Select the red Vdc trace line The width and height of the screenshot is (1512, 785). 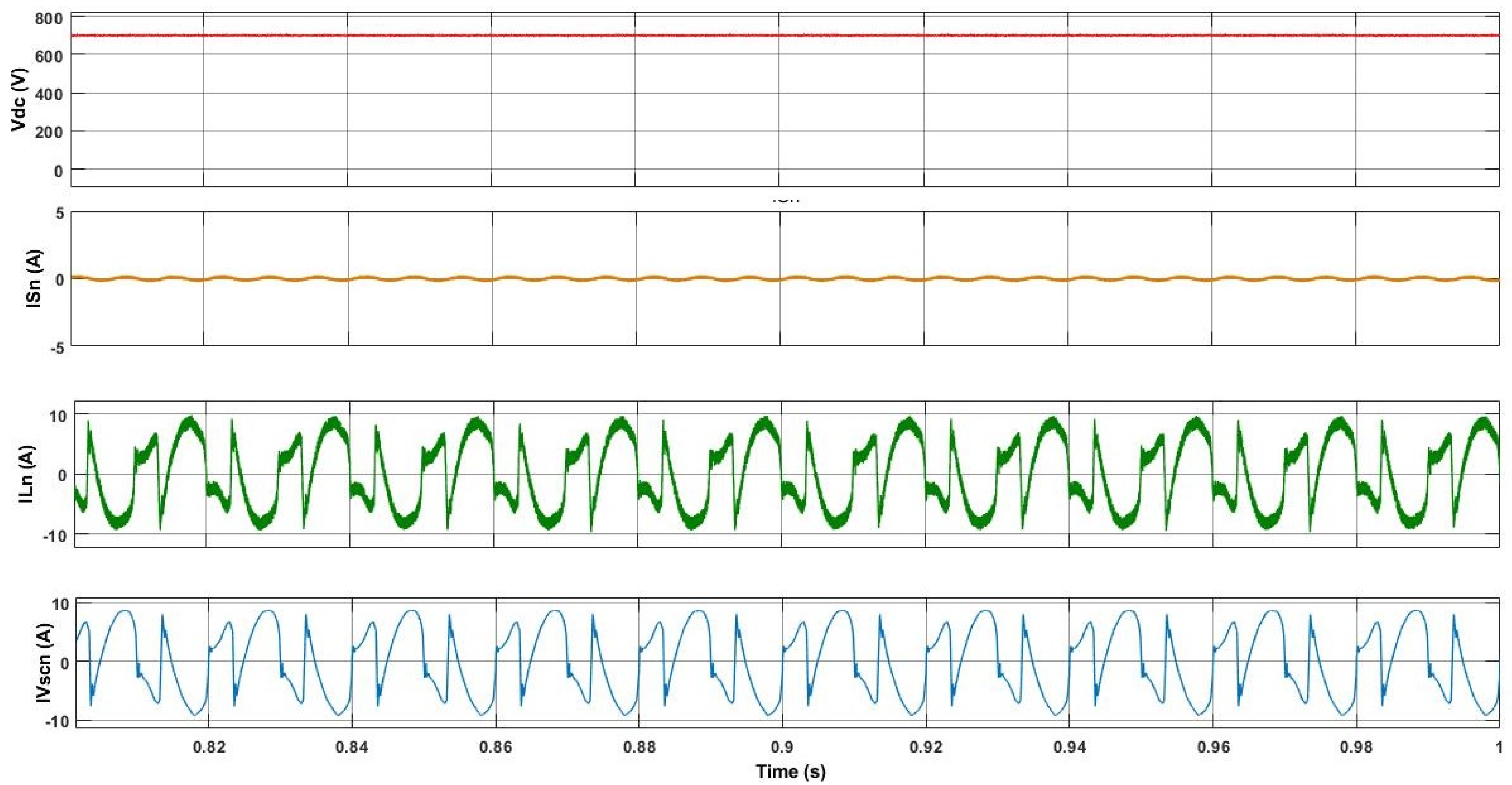[705, 36]
